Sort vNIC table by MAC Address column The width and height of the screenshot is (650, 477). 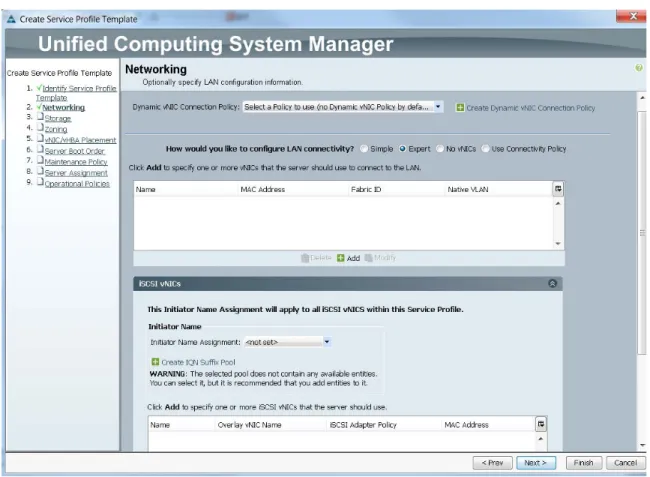click(293, 189)
